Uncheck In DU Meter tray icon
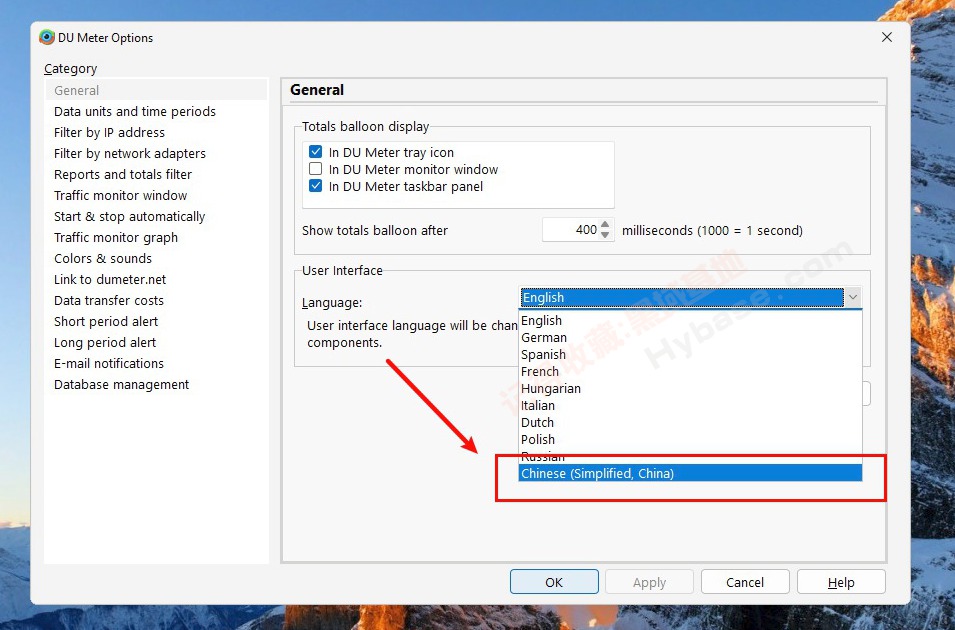 (316, 153)
